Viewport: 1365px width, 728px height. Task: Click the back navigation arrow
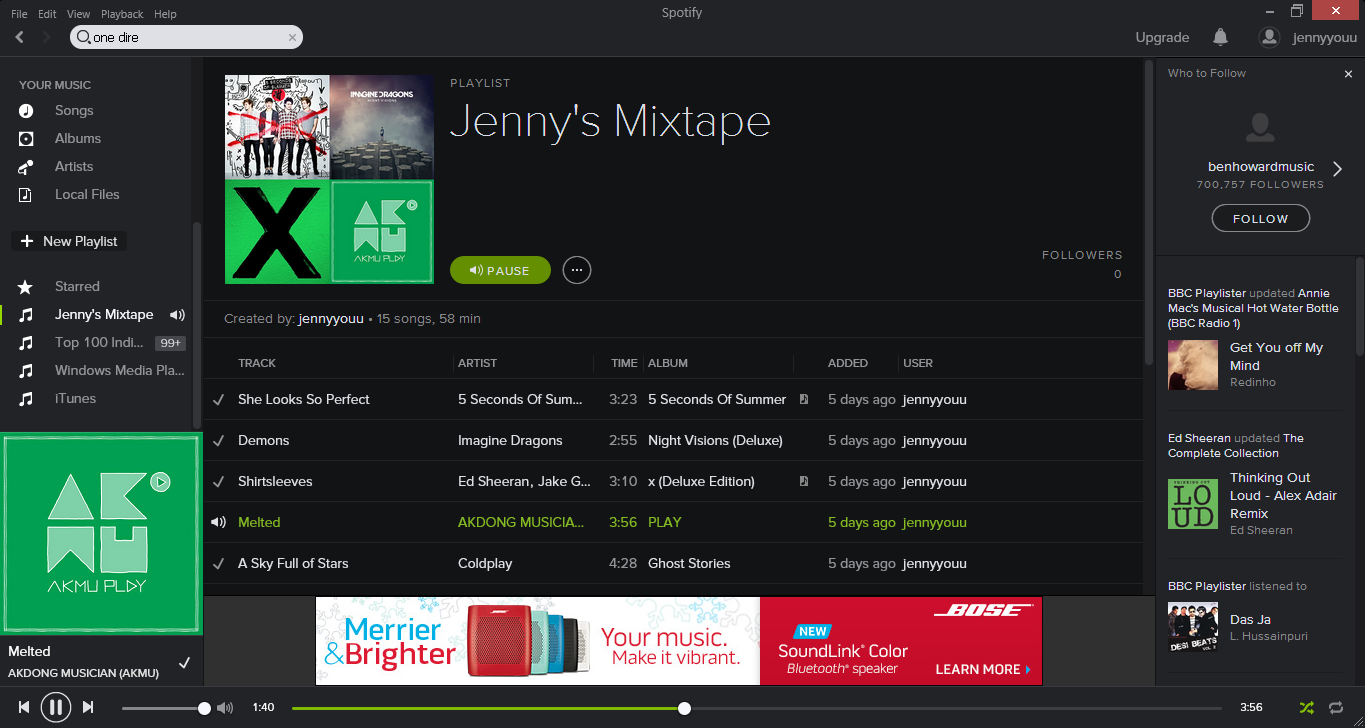click(x=20, y=37)
